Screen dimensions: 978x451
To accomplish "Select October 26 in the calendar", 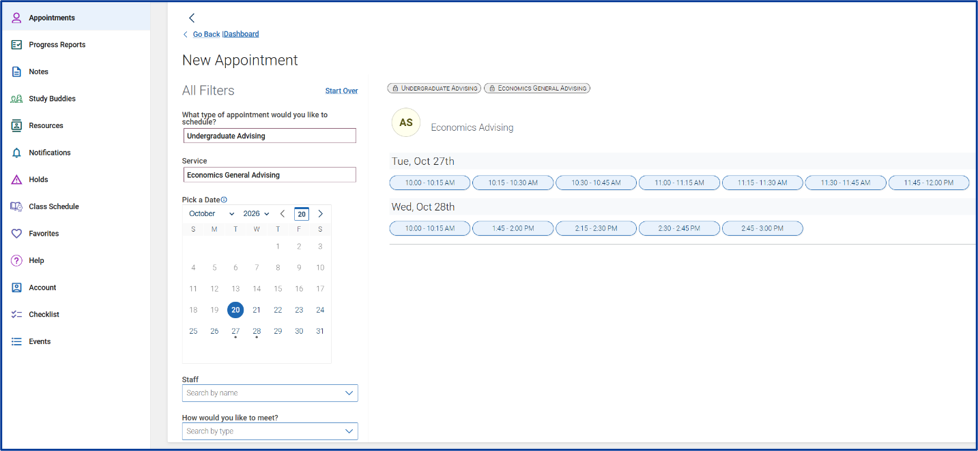I will pos(215,331).
